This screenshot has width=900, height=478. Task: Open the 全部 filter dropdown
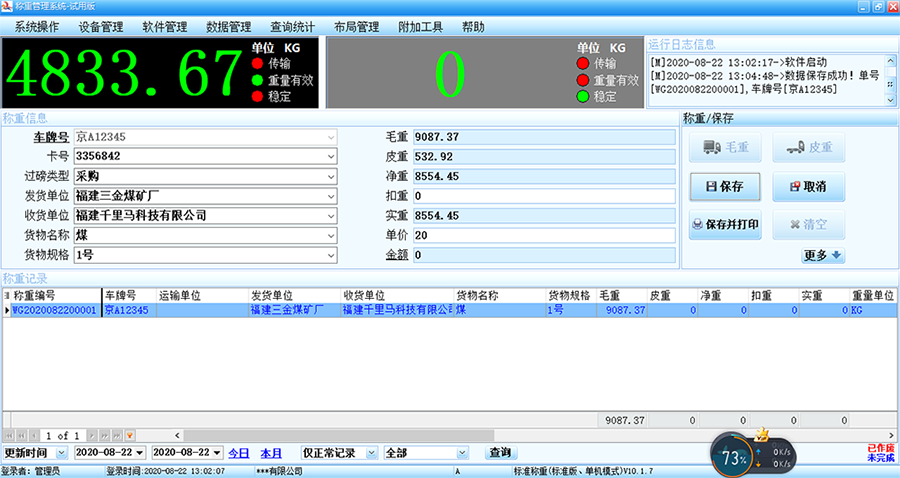point(462,453)
